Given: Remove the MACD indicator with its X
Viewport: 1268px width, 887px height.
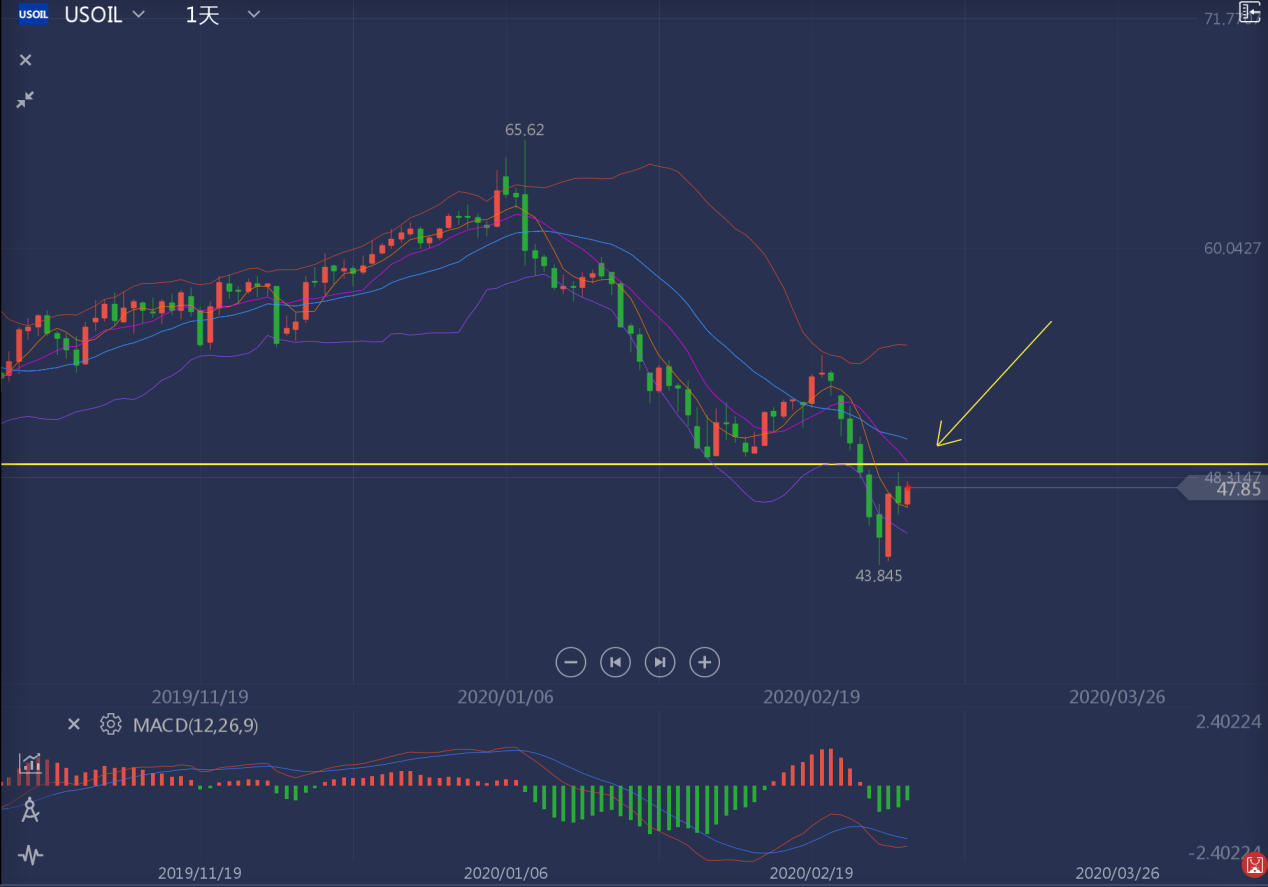Looking at the screenshot, I should (73, 724).
